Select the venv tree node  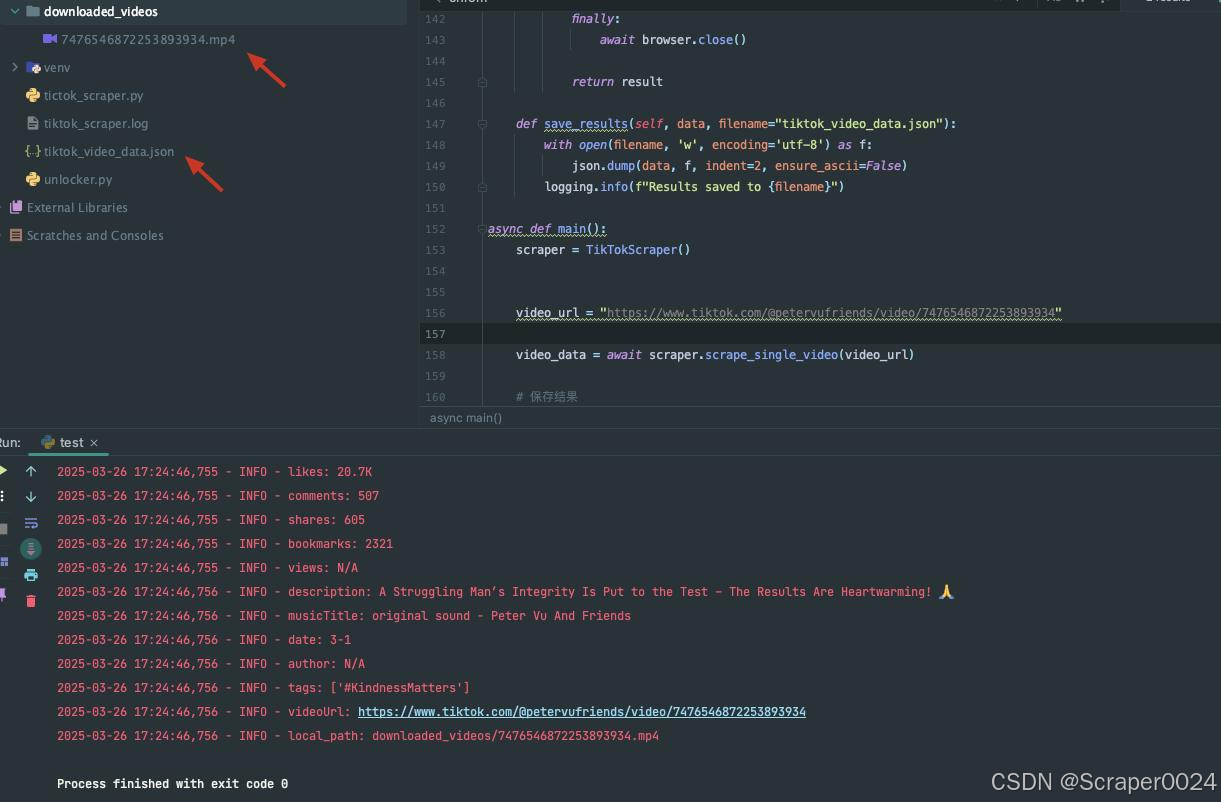[x=57, y=67]
